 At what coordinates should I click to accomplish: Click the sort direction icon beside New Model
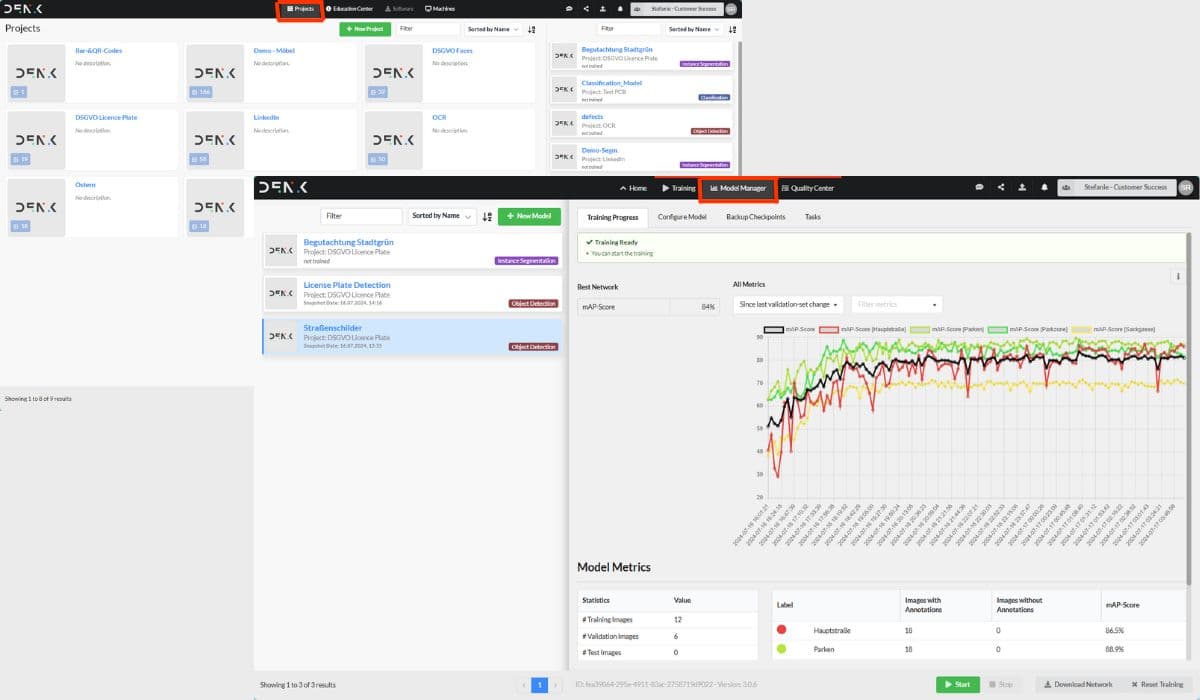(487, 216)
